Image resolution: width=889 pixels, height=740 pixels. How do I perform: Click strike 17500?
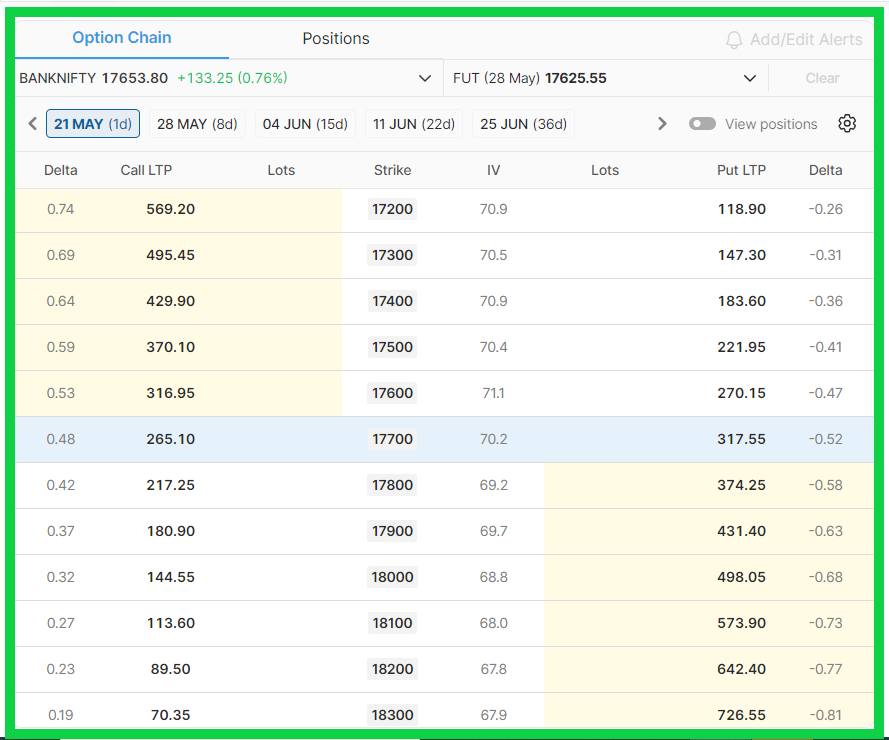click(392, 347)
